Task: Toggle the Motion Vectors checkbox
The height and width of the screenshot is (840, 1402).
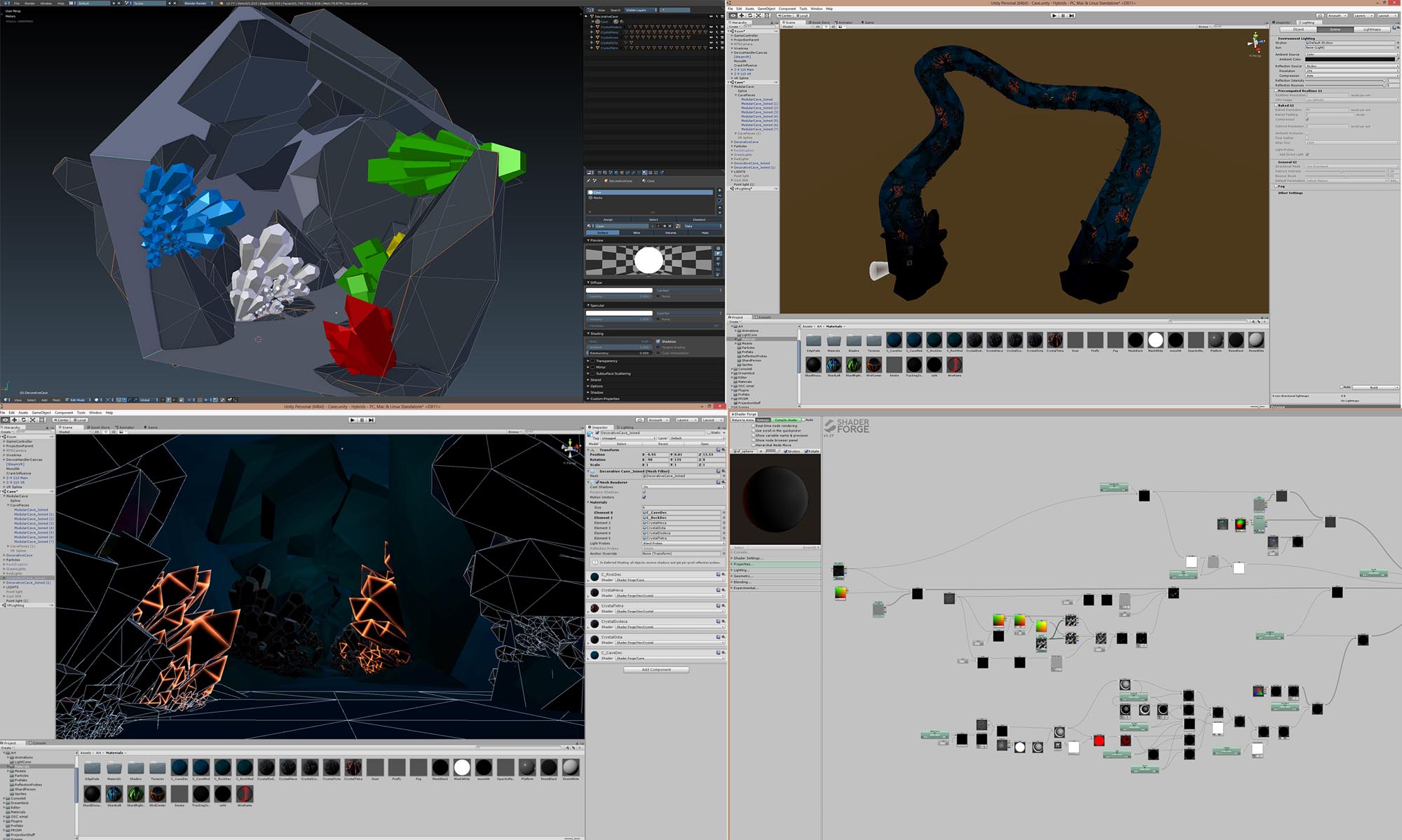Action: (644, 497)
